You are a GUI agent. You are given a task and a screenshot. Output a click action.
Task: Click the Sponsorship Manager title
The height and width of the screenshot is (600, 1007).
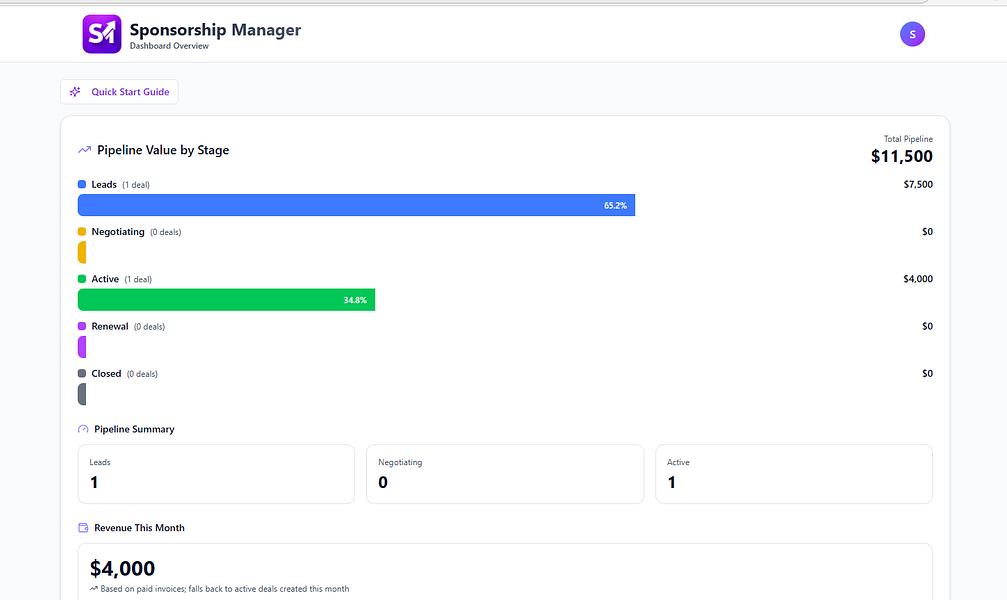coord(215,30)
